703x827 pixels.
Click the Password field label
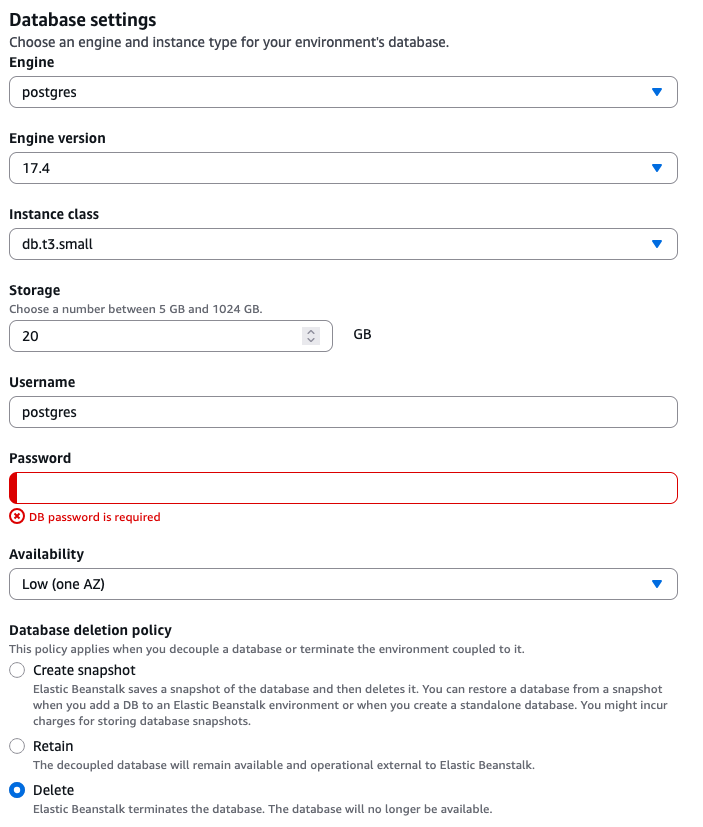[x=40, y=458]
